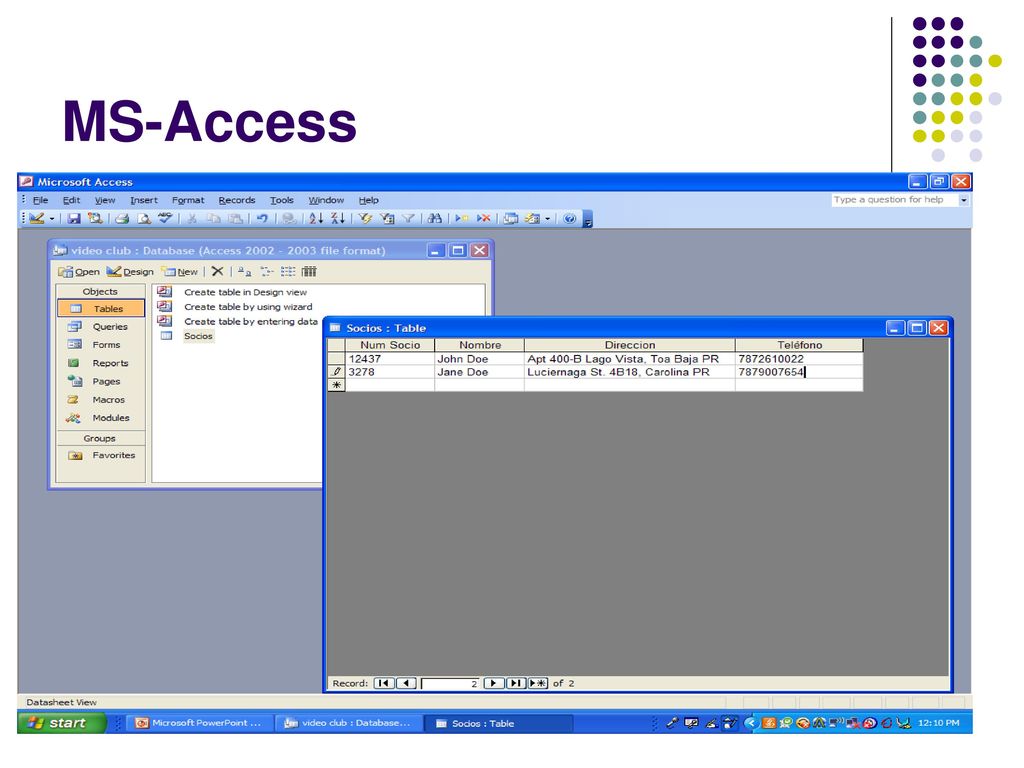Click the Insert Hyperlink toolbar icon
Viewport: 1024px width, 768px height.
289,219
